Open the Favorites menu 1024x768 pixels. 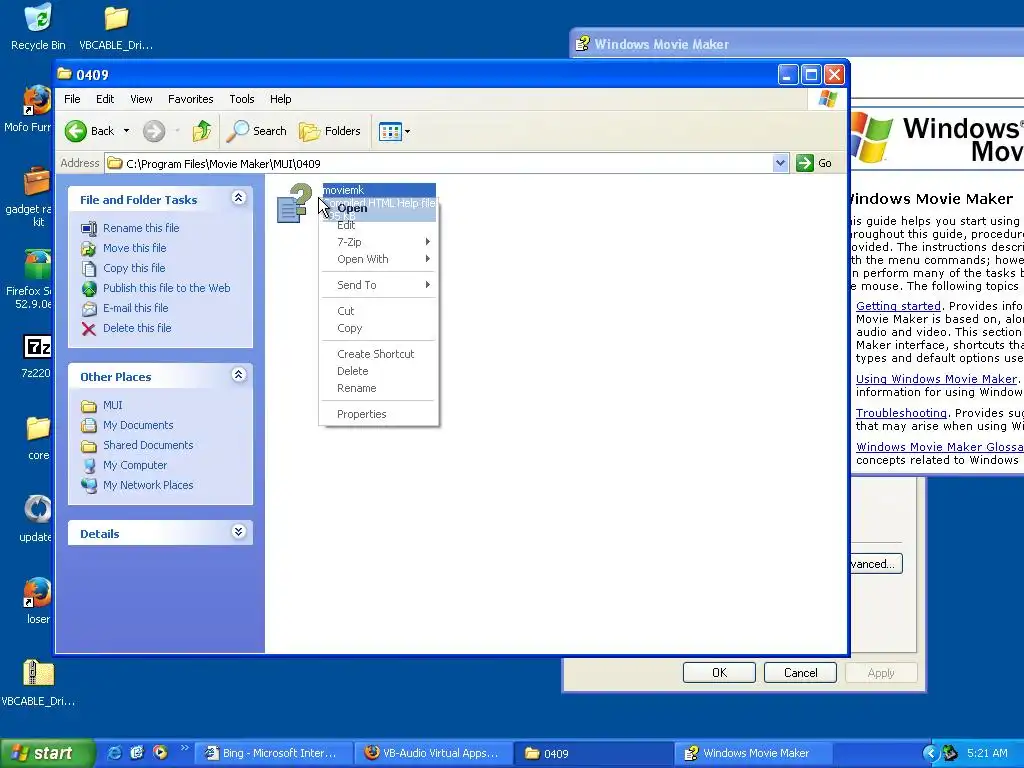(x=191, y=99)
